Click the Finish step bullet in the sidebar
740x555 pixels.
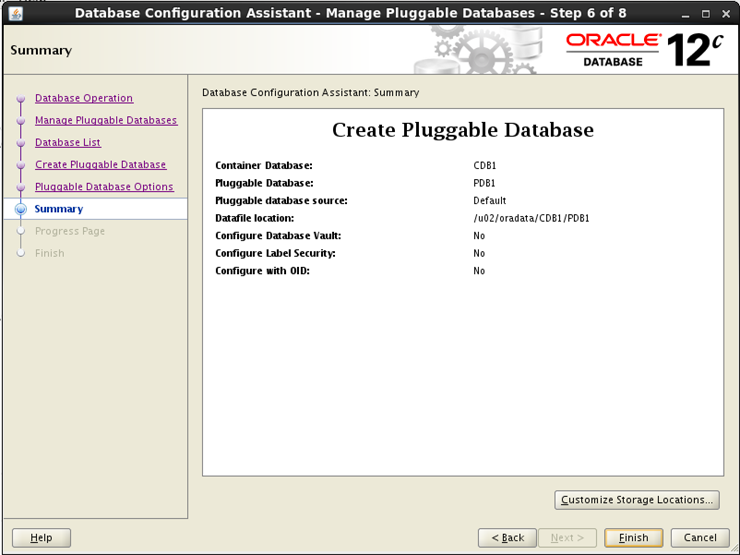pyautogui.click(x=21, y=253)
